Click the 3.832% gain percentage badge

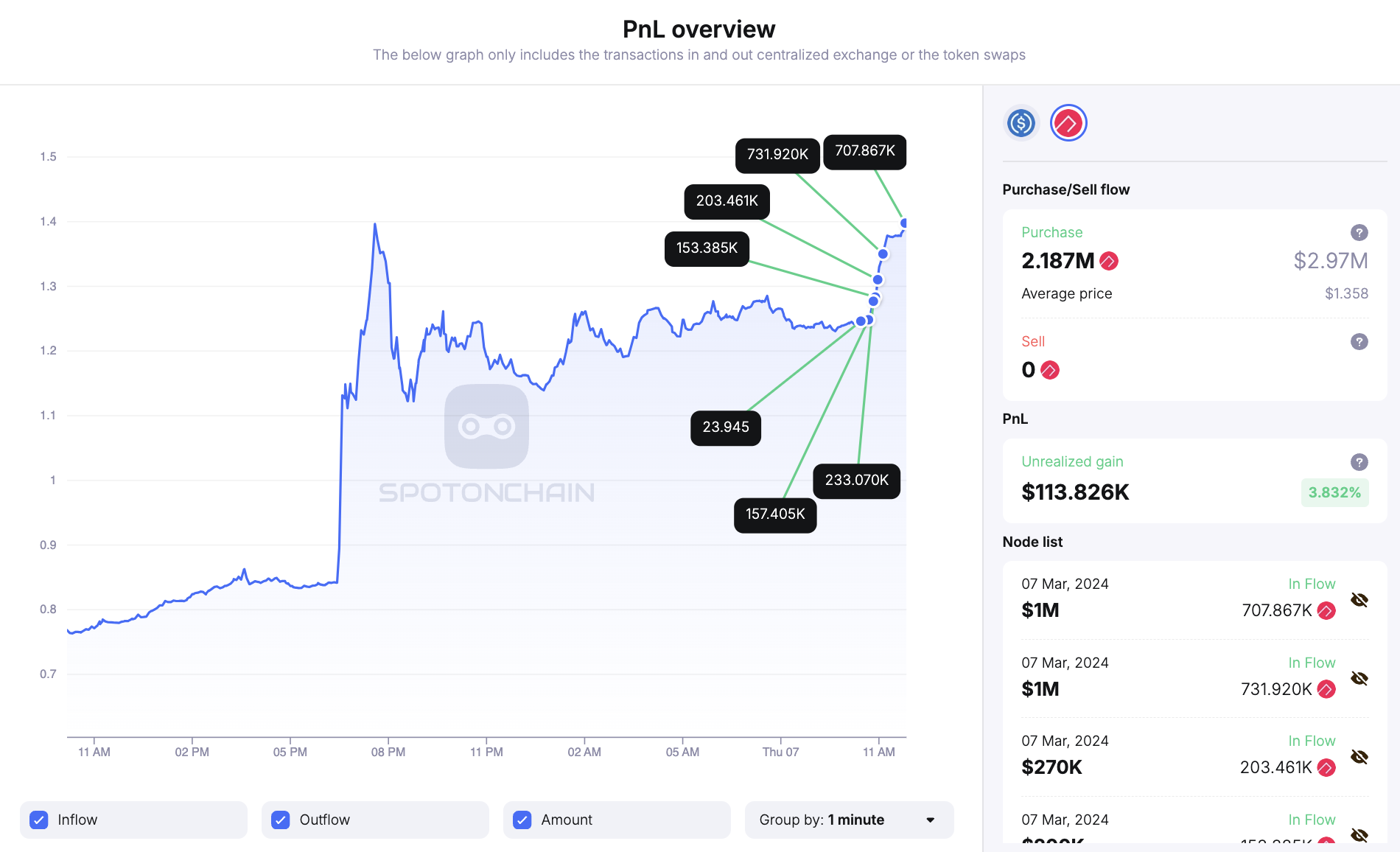[x=1334, y=492]
